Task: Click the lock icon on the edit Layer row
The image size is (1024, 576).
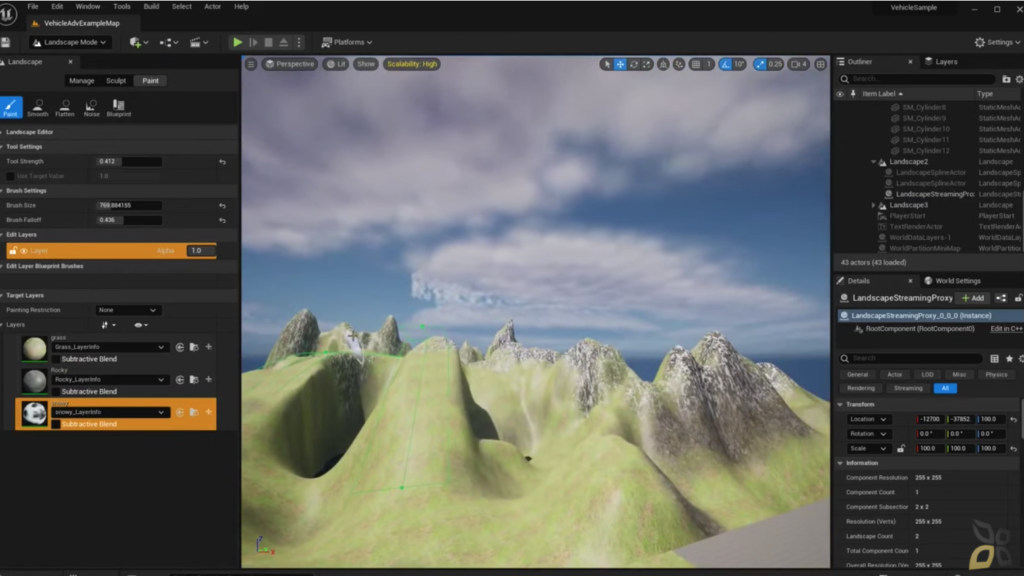Action: pos(13,251)
